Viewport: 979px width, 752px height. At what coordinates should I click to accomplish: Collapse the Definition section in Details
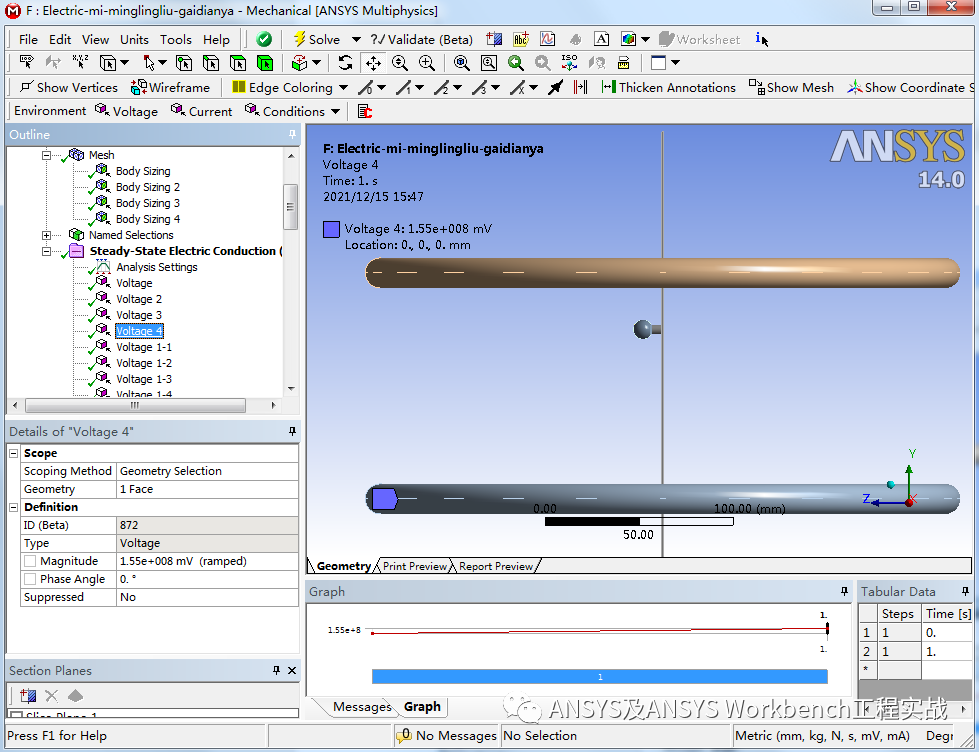(14, 507)
